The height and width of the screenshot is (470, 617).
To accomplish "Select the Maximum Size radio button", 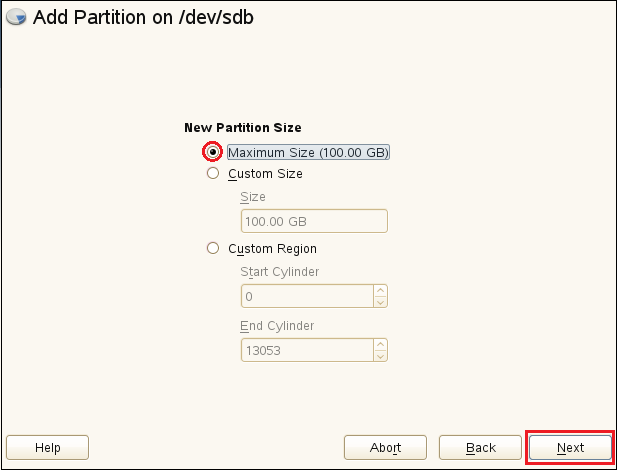I will coord(212,152).
